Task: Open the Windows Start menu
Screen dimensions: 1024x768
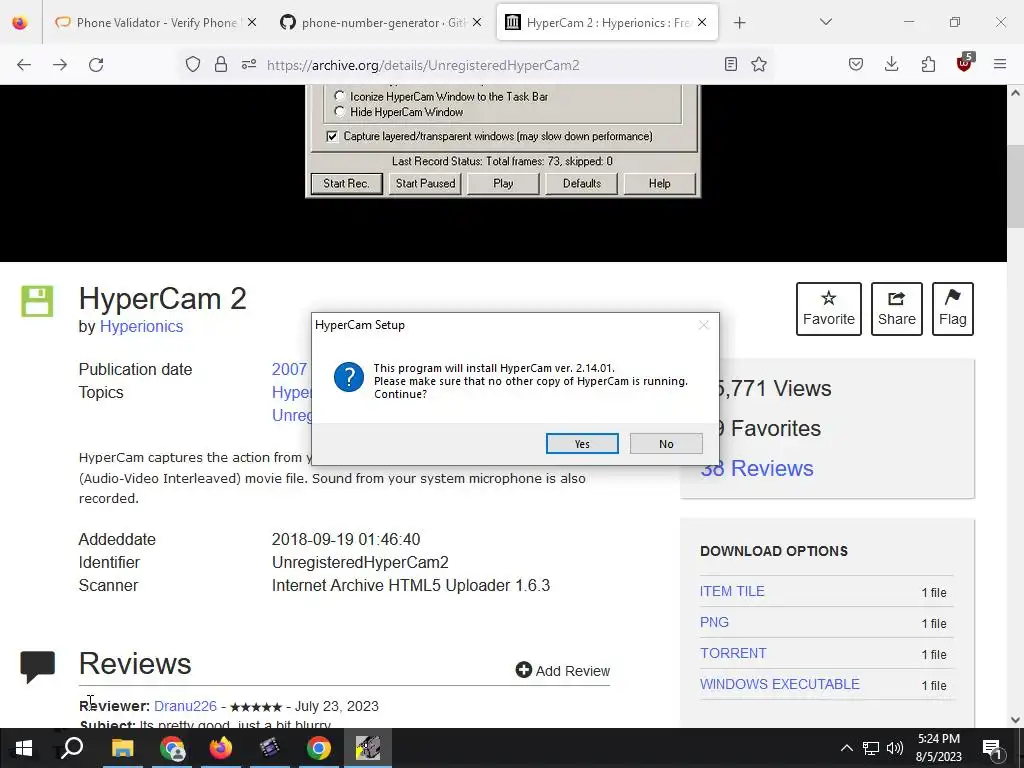Action: coord(24,748)
